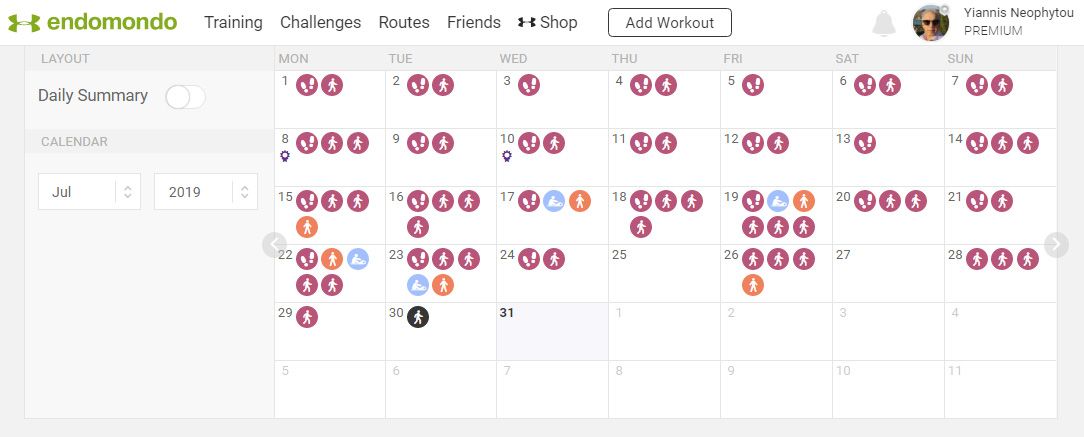Viewport: 1084px width, 437px height.
Task: Open the Challenges menu
Action: point(320,22)
